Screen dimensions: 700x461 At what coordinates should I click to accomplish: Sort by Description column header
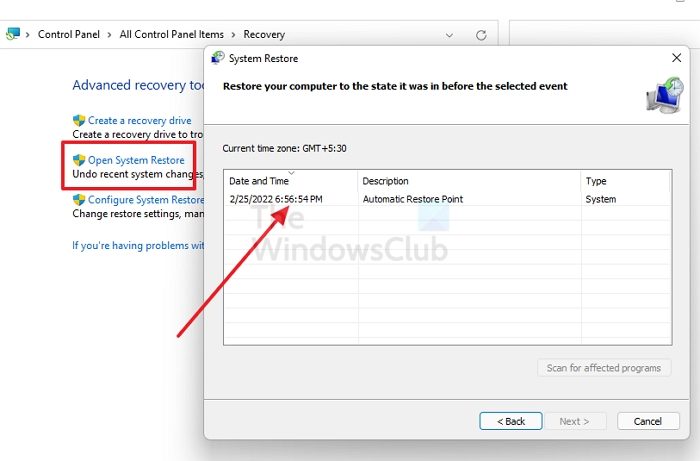pyautogui.click(x=469, y=181)
